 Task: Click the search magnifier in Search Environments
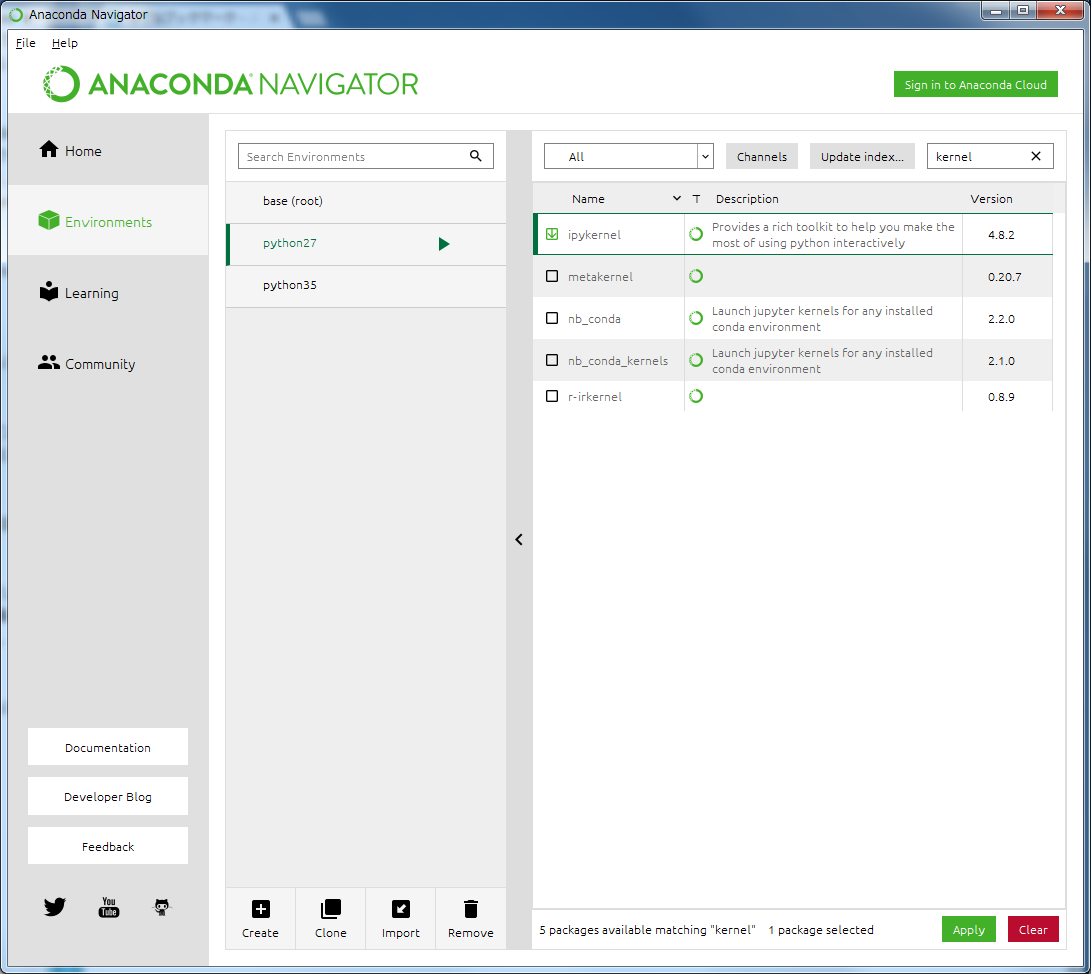pyautogui.click(x=475, y=156)
